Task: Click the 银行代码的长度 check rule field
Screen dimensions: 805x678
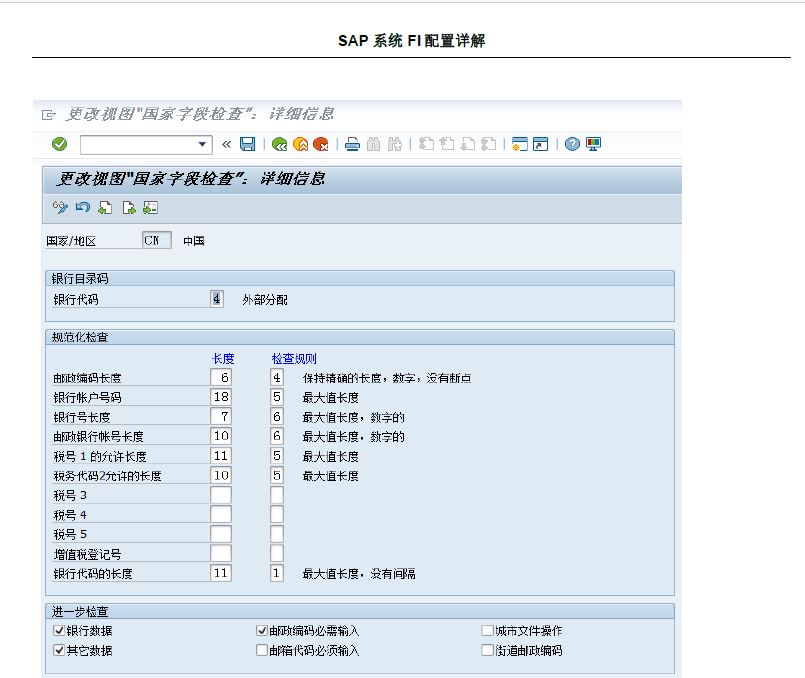Action: [277, 573]
